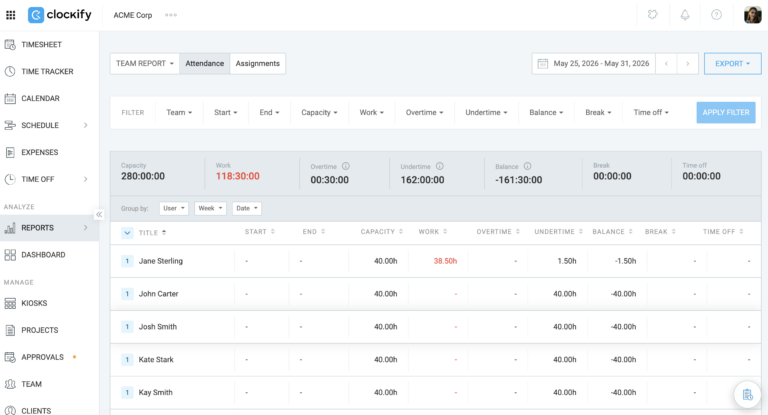Open the Group by User dropdown
Image resolution: width=768 pixels, height=415 pixels.
(174, 208)
